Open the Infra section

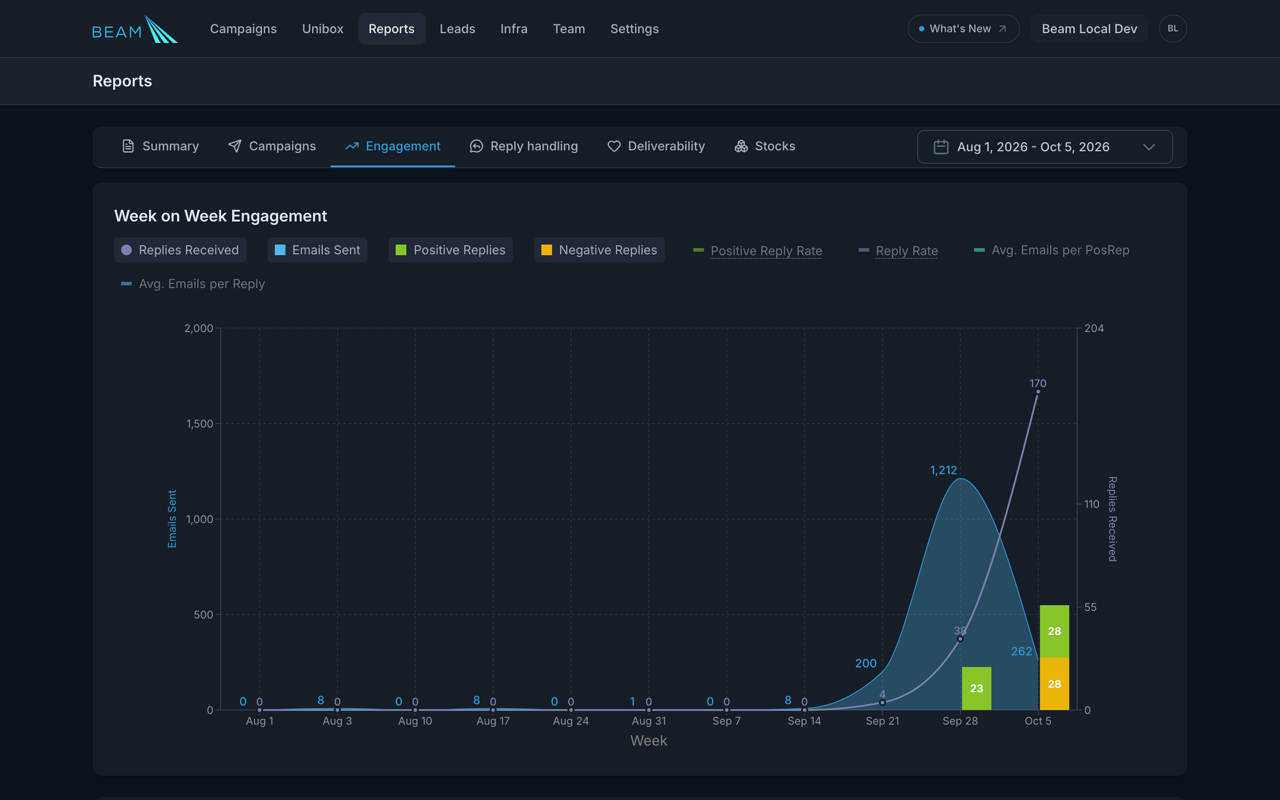[514, 29]
